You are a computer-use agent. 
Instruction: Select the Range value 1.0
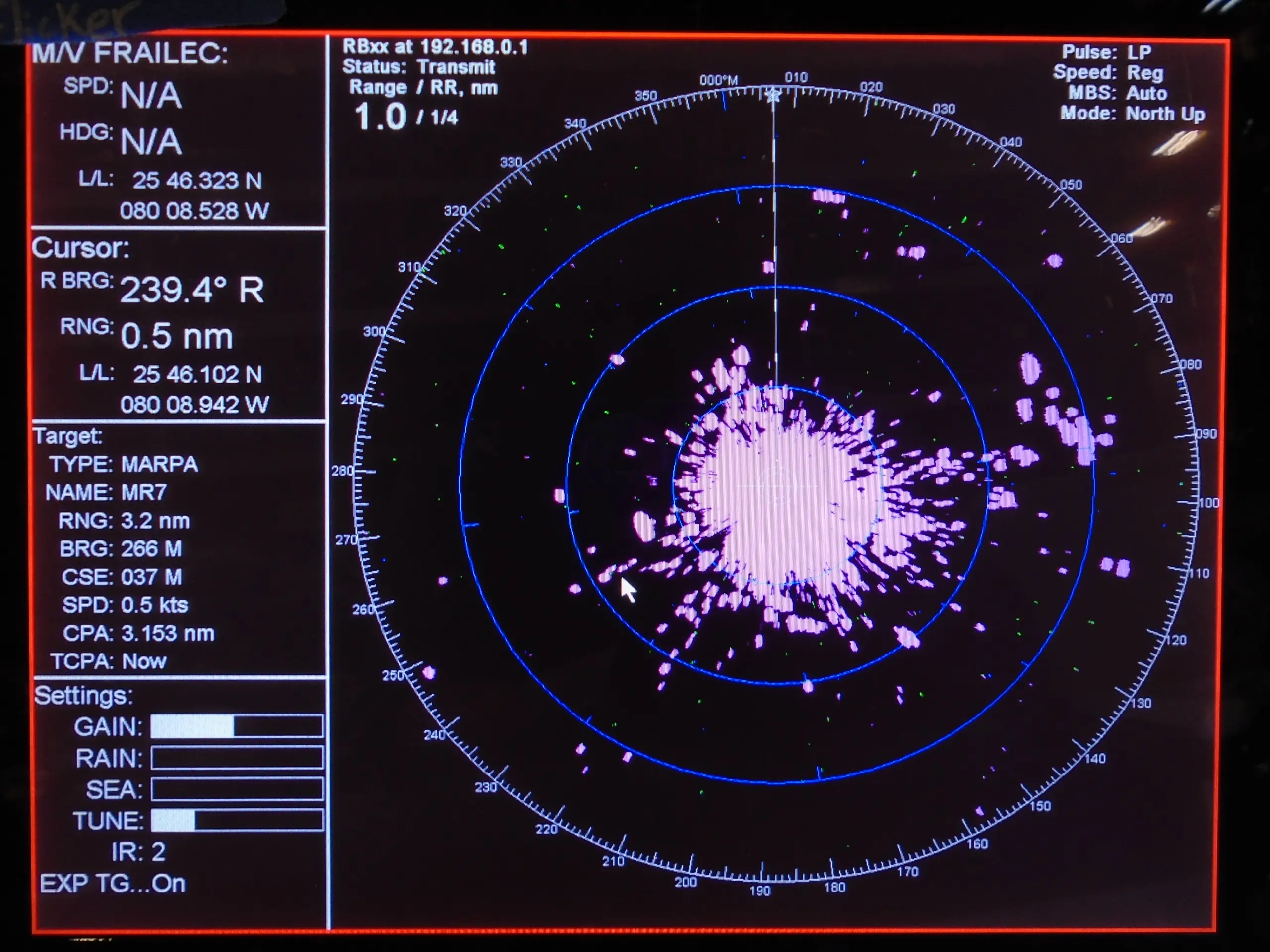(x=381, y=117)
